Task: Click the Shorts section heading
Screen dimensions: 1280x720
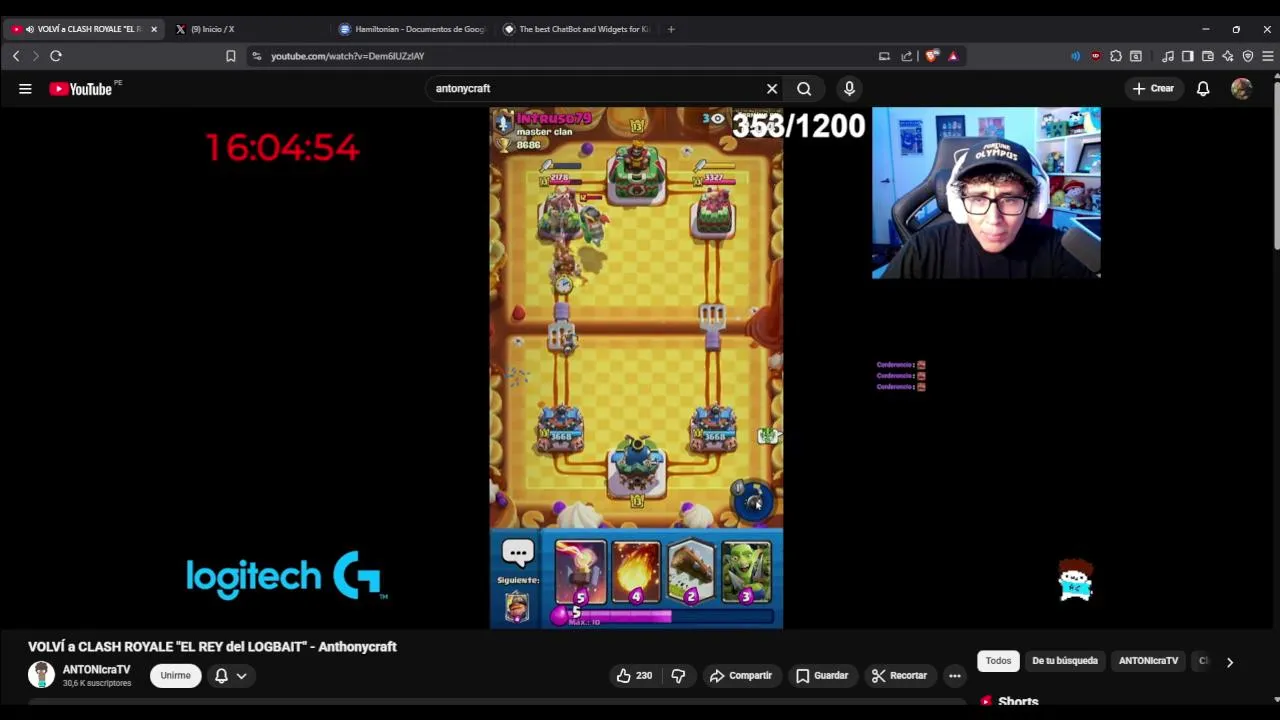Action: coord(1018,702)
